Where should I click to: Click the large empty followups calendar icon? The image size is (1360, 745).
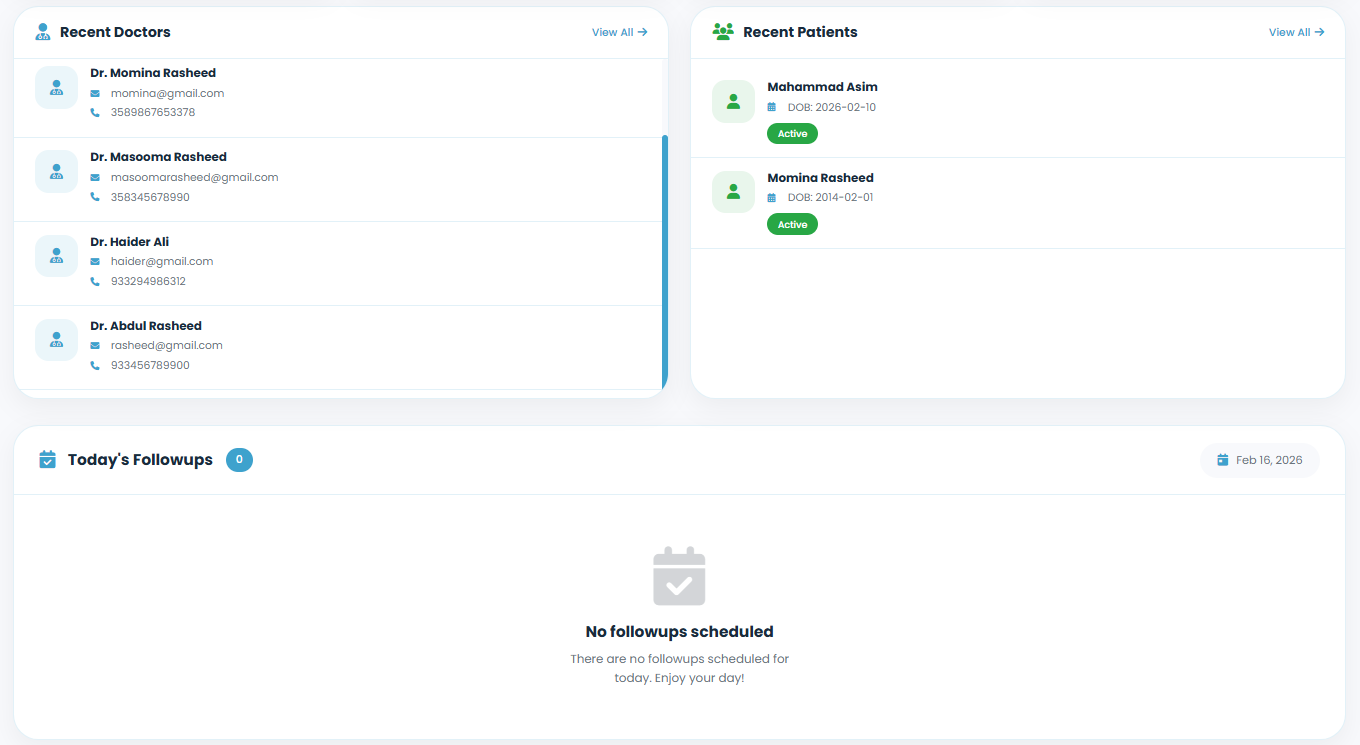[x=679, y=577]
